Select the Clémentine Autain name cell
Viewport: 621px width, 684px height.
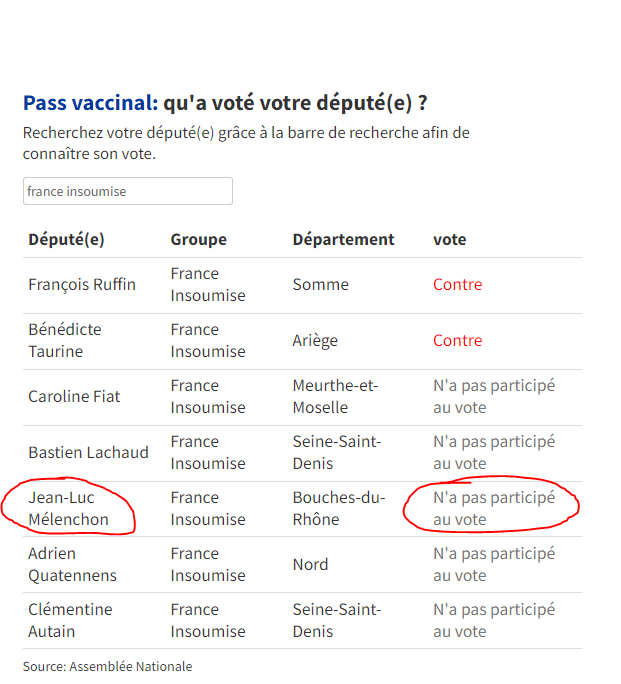70,621
